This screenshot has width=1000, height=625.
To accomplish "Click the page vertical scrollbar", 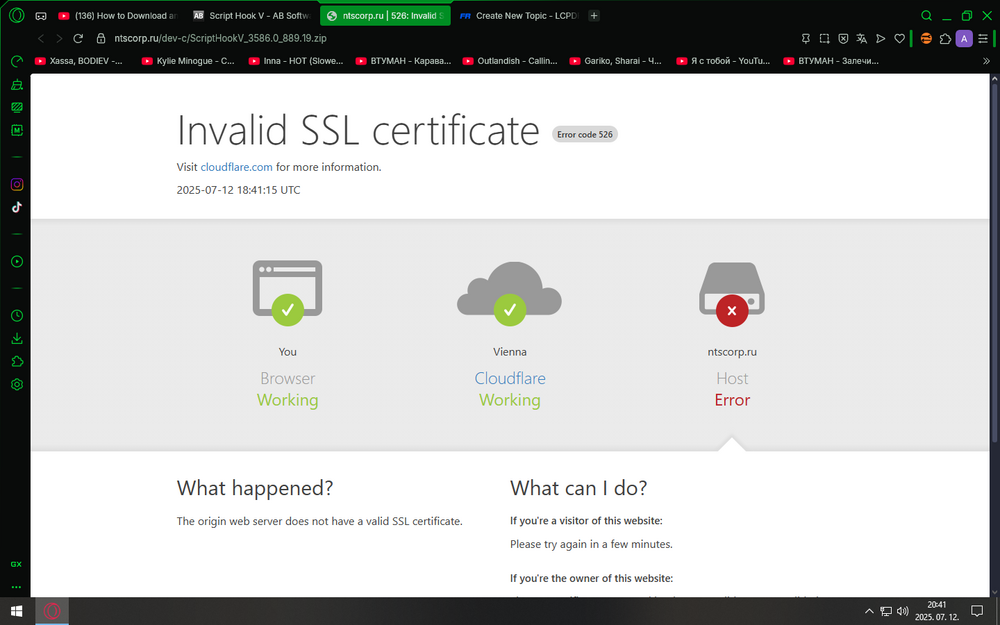I will click(994, 261).
